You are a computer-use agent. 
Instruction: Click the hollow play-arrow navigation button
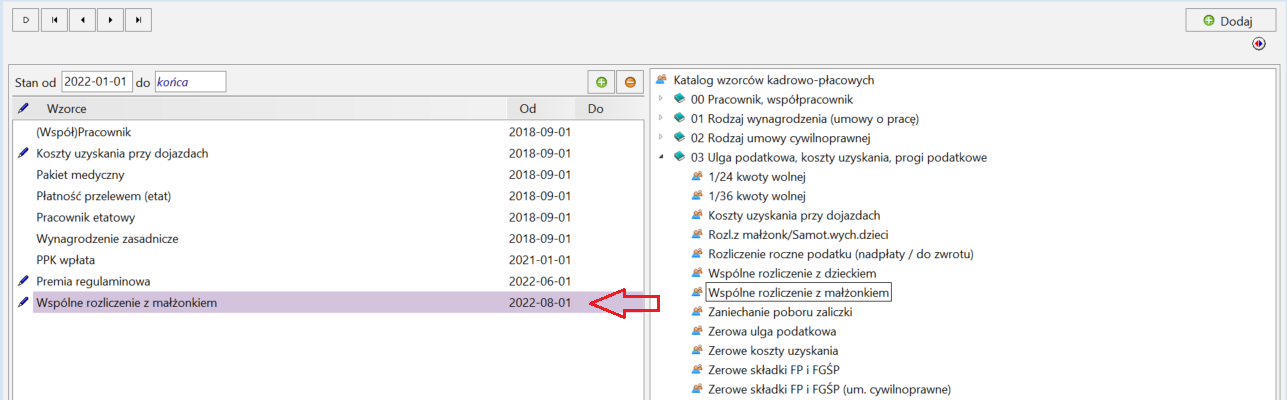click(x=25, y=19)
